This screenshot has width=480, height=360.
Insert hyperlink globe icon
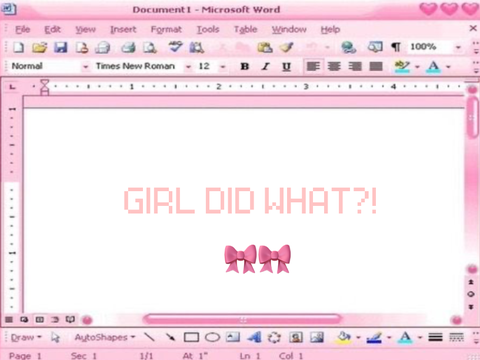349,47
